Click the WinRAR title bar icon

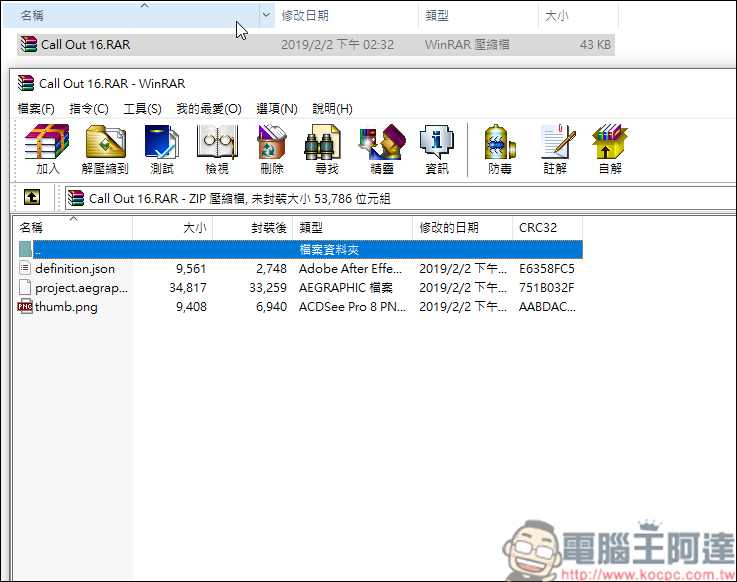pyautogui.click(x=26, y=83)
